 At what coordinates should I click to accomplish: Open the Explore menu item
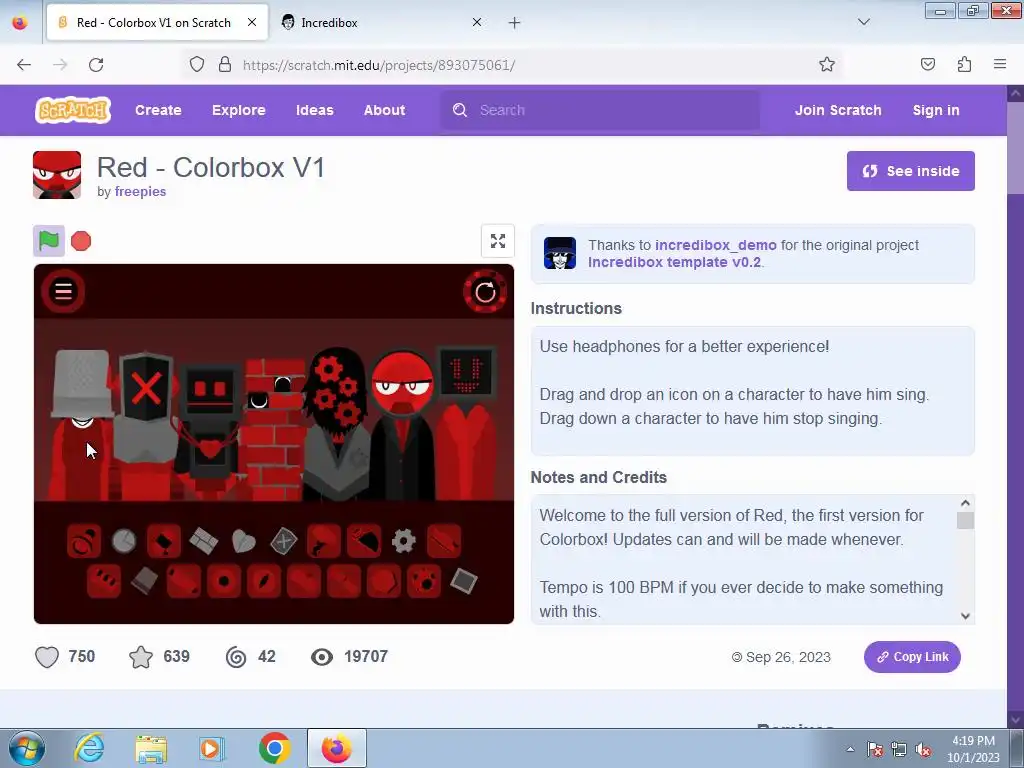point(238,110)
